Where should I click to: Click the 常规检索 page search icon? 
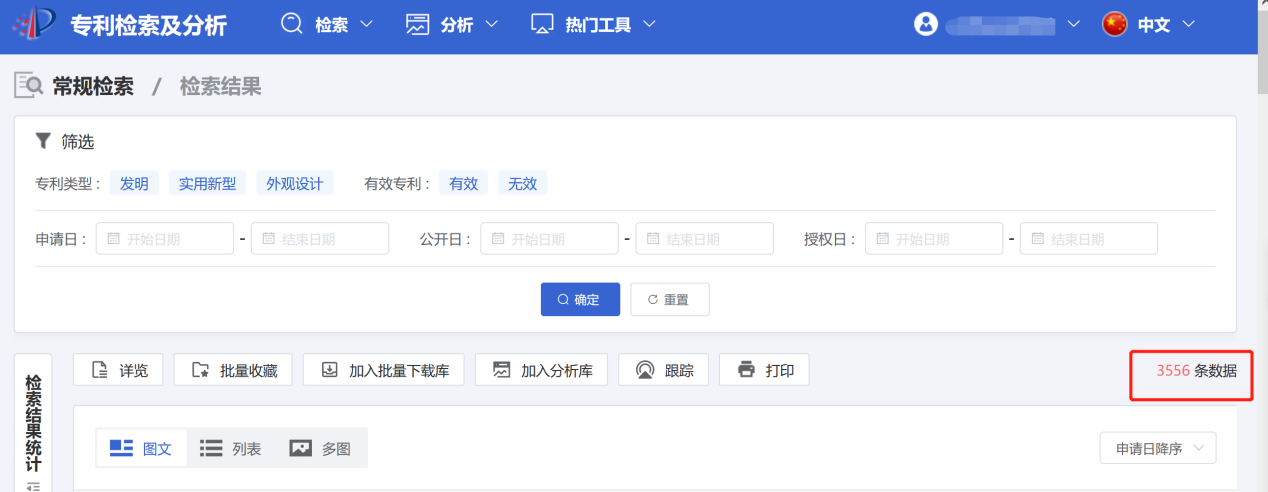(x=28, y=86)
